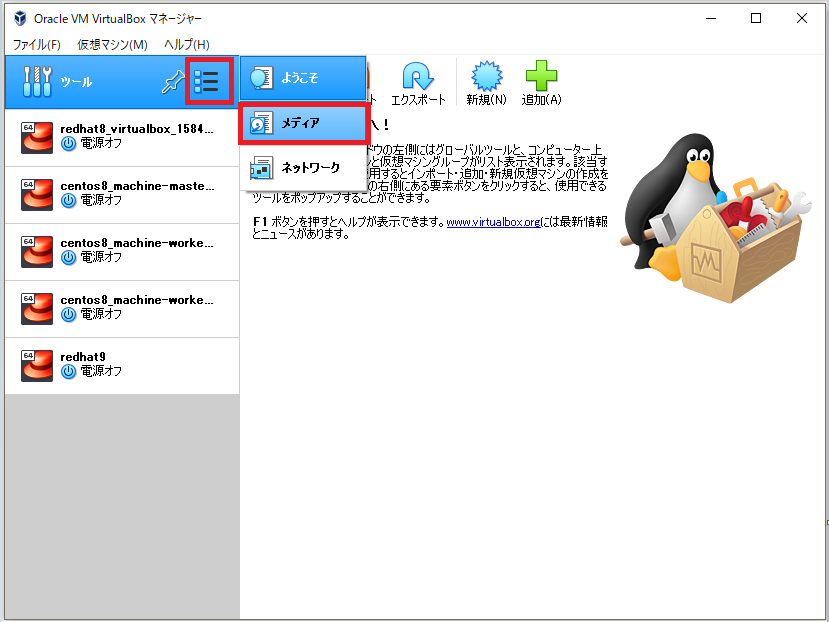
Task: Select the centos8_machine-maste... VM
Action: (122, 195)
